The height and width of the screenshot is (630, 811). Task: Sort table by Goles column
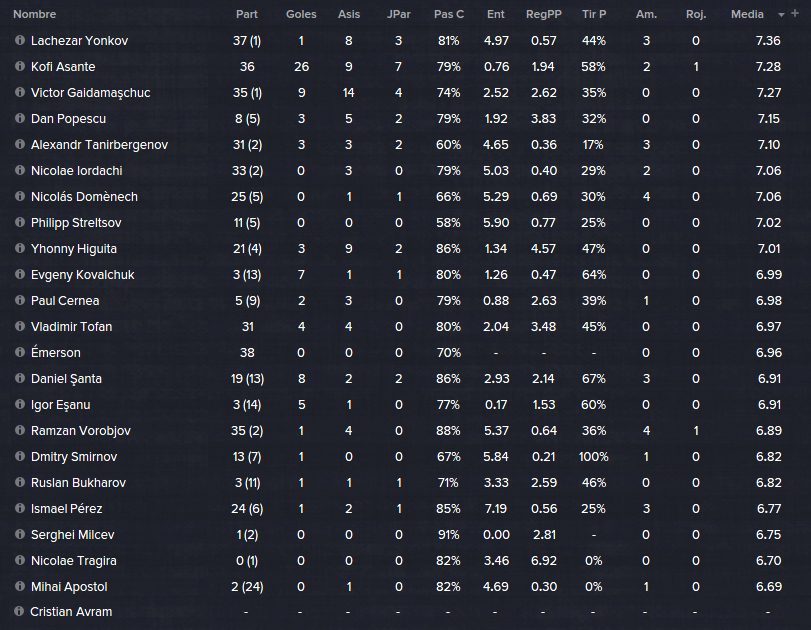pos(301,14)
